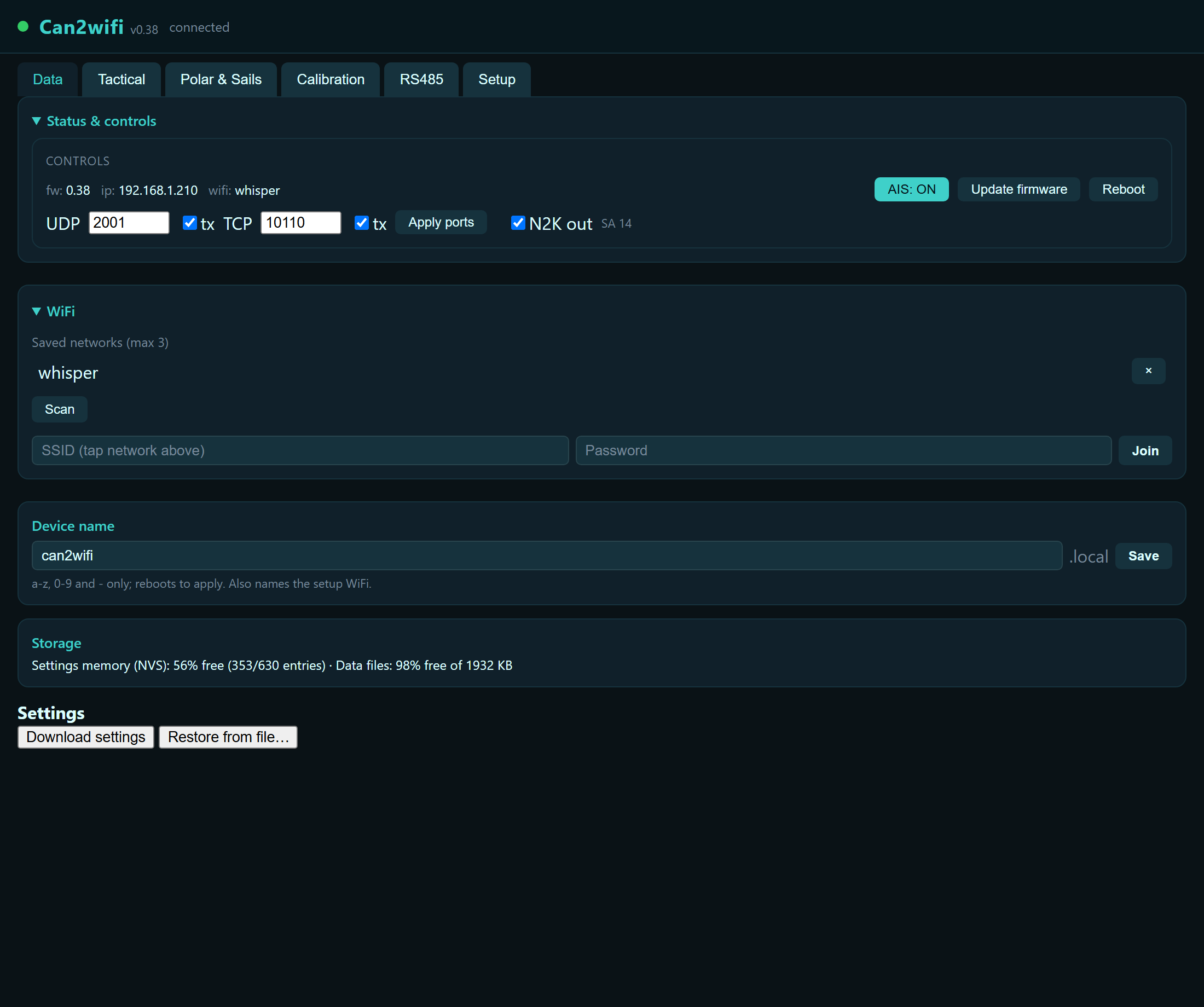Click the Saved networks (max 3) label
1204x1007 pixels.
pyautogui.click(x=100, y=343)
